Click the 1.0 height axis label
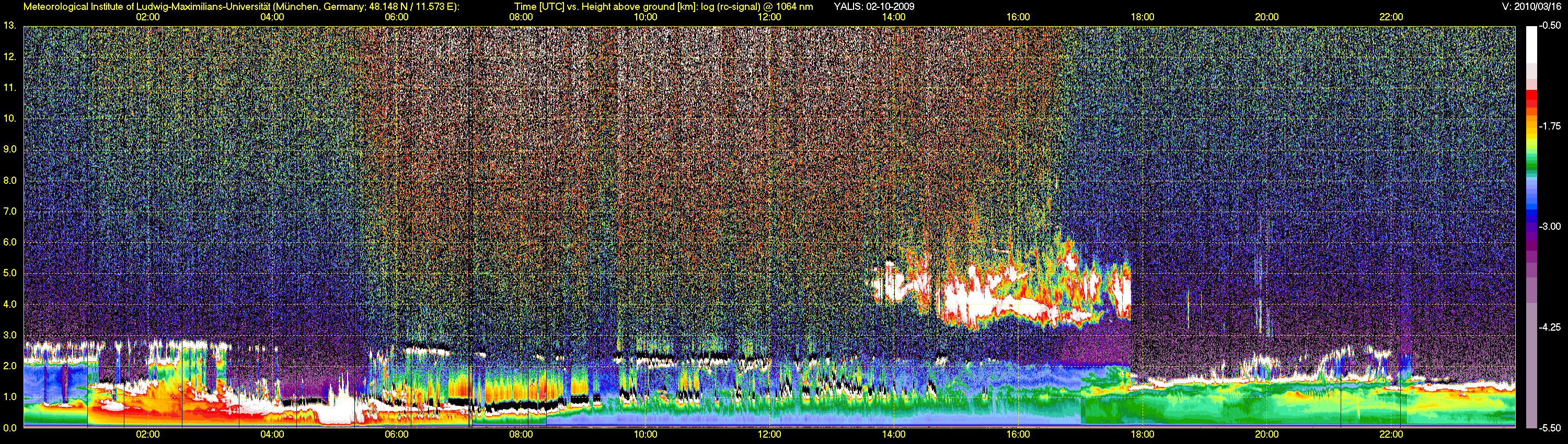Viewport: 1568px width, 444px height. (x=10, y=397)
